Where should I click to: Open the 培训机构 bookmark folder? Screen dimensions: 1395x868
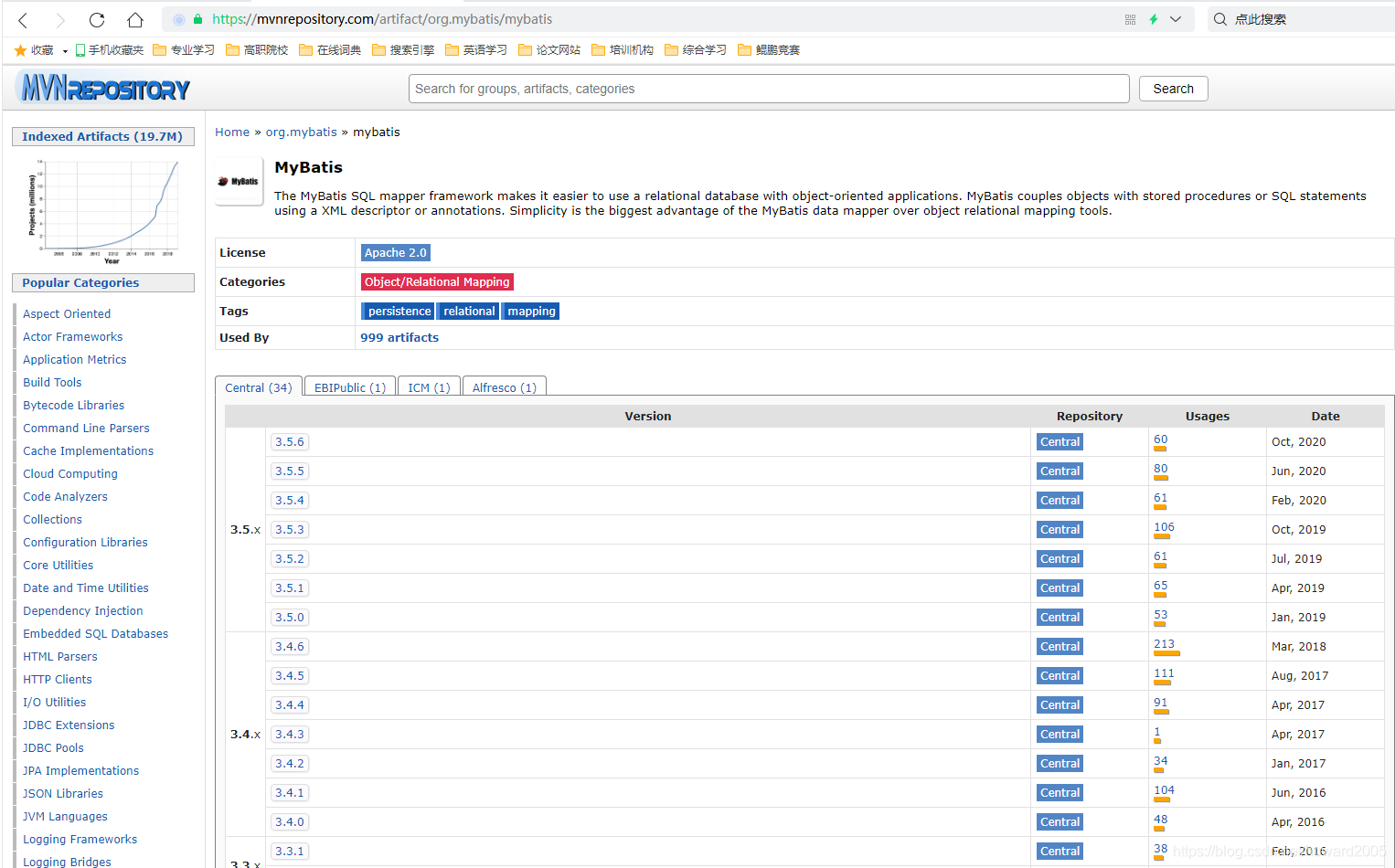pos(623,50)
